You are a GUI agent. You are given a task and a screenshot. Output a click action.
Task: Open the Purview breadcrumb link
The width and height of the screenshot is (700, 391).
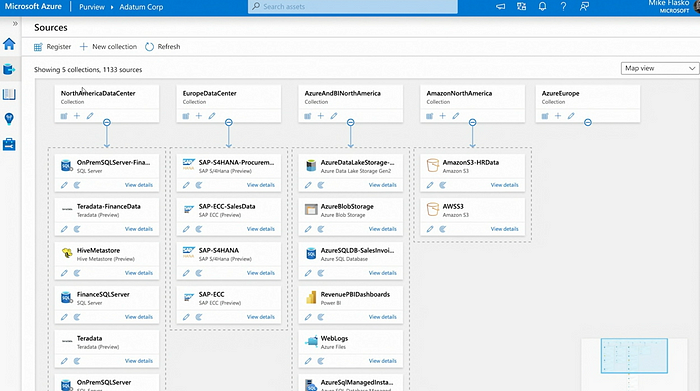[92, 7]
